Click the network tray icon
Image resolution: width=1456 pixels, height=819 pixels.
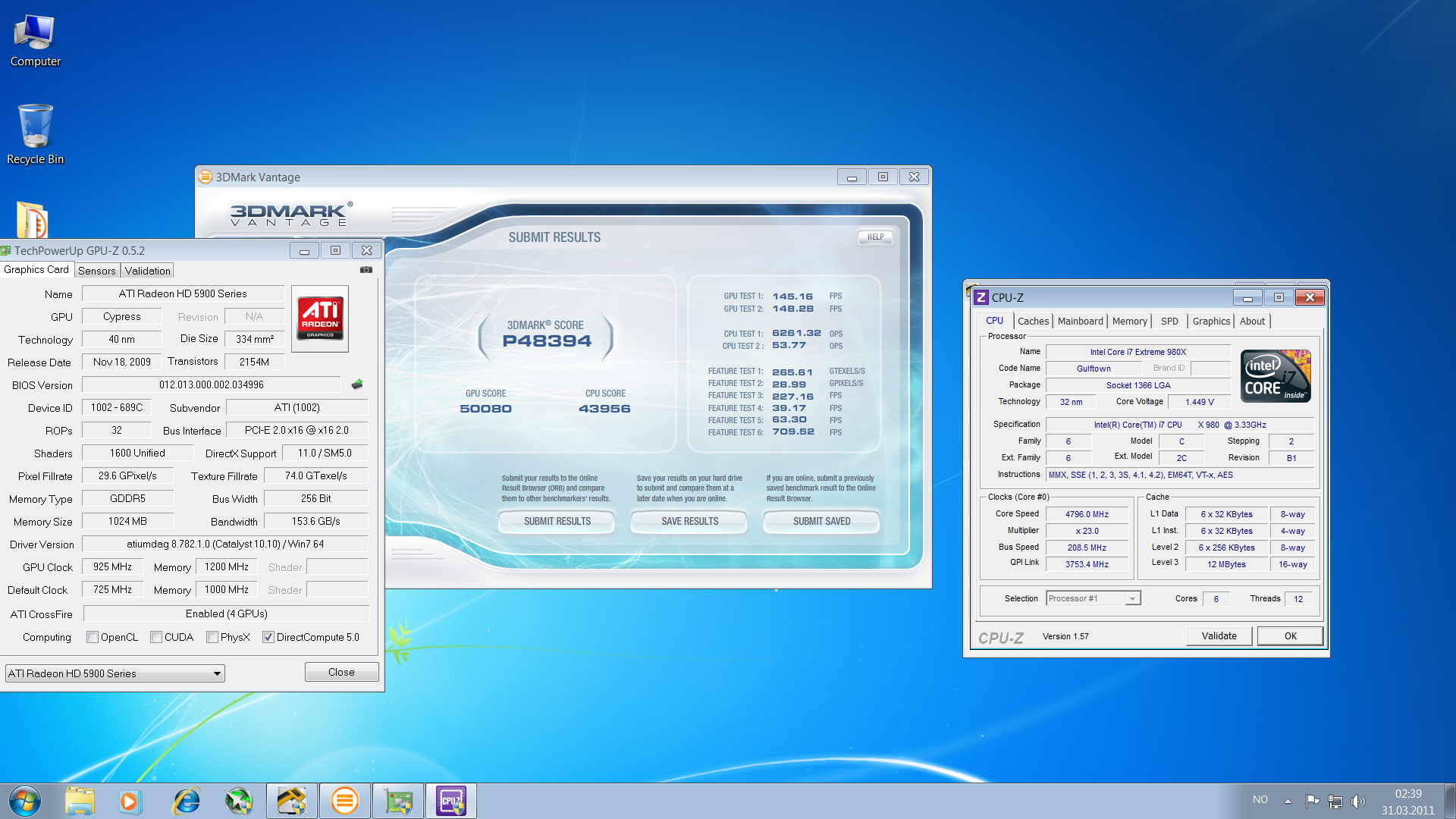tap(1335, 801)
